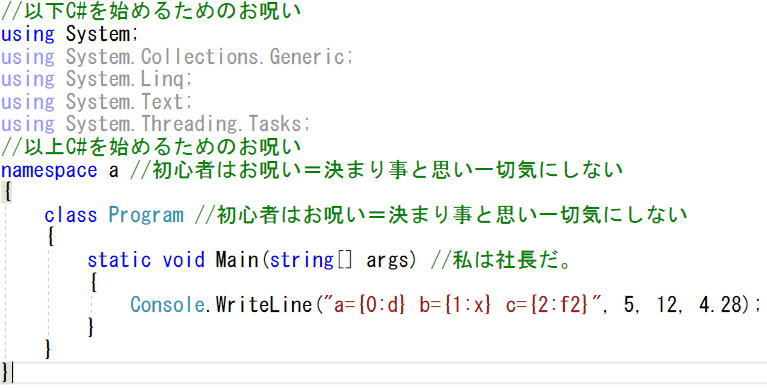Viewport: 767px width, 388px height.
Task: Click the static keyword before Main
Action: click(119, 259)
